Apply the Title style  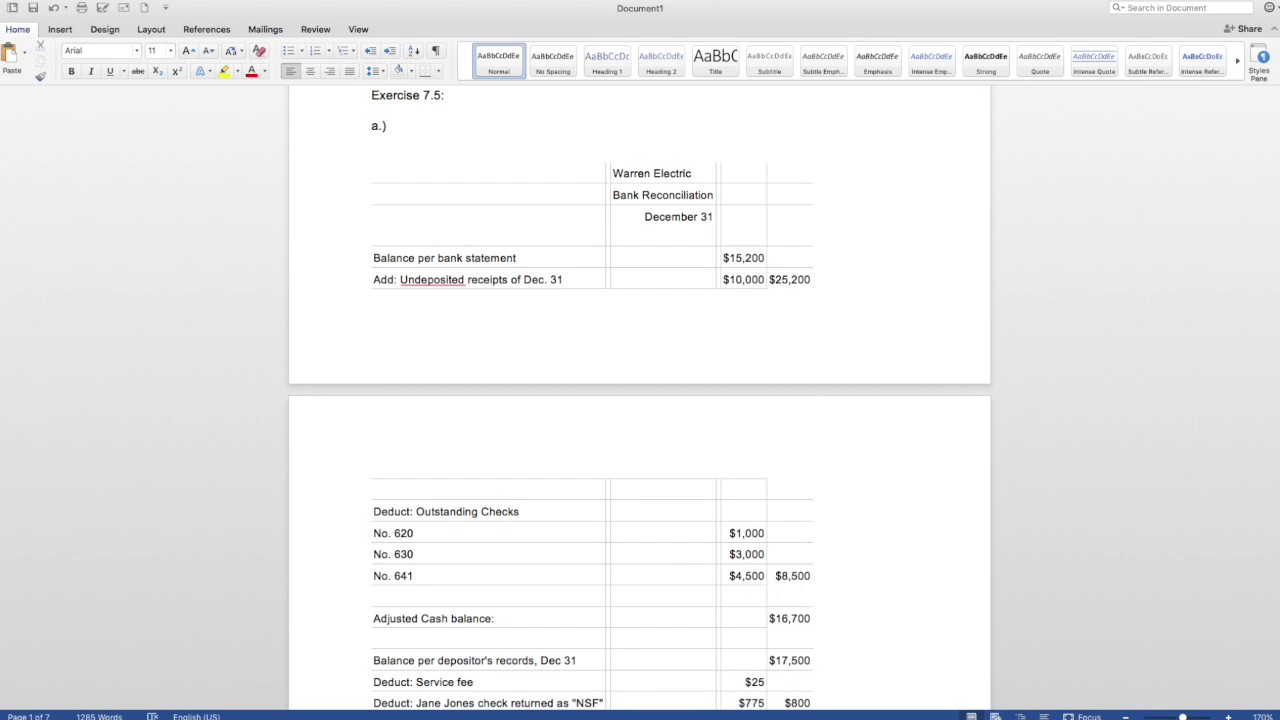point(715,61)
